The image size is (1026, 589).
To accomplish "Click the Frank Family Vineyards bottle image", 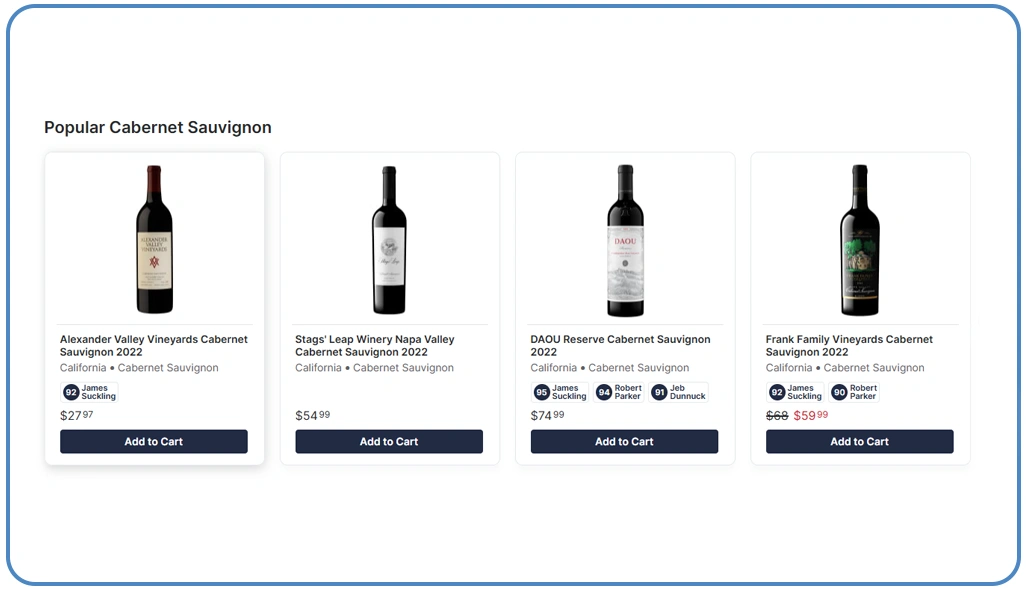I will pos(860,240).
